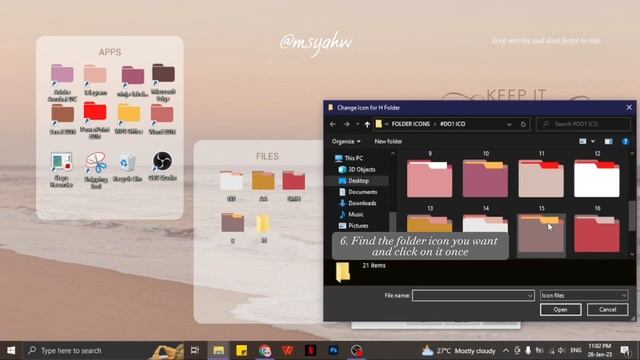
Task: Select orange folder icon number 13
Action: pos(429,224)
